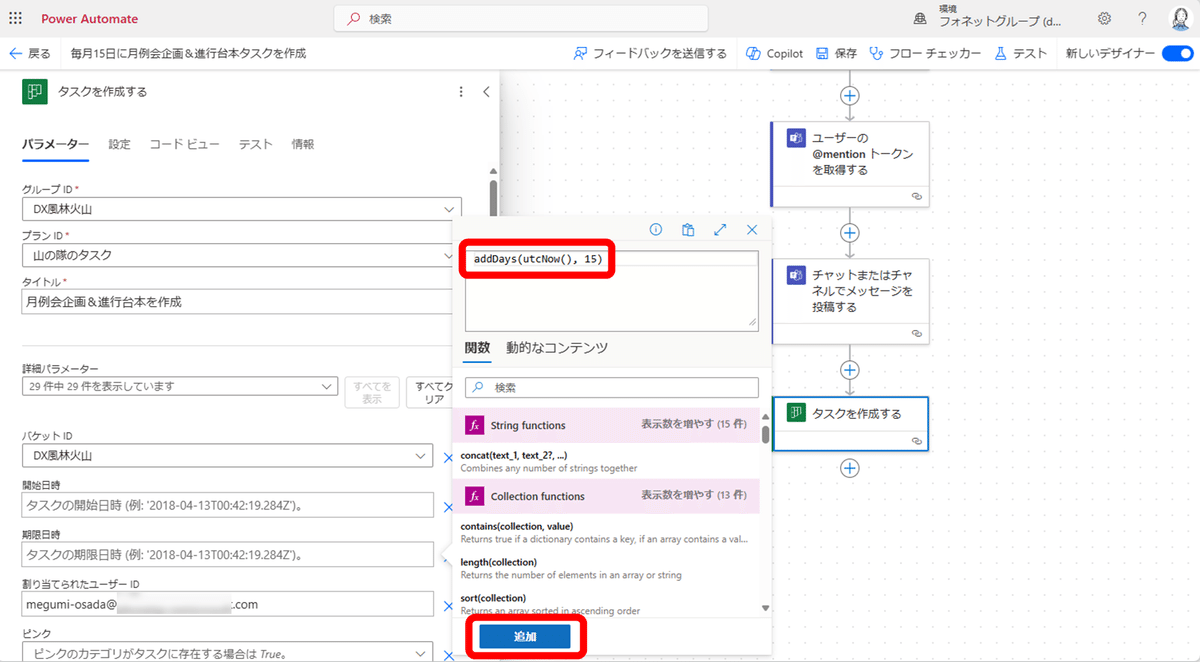Click clipboard paste icon in expression editor
Image resolution: width=1200 pixels, height=662 pixels.
pyautogui.click(x=688, y=229)
